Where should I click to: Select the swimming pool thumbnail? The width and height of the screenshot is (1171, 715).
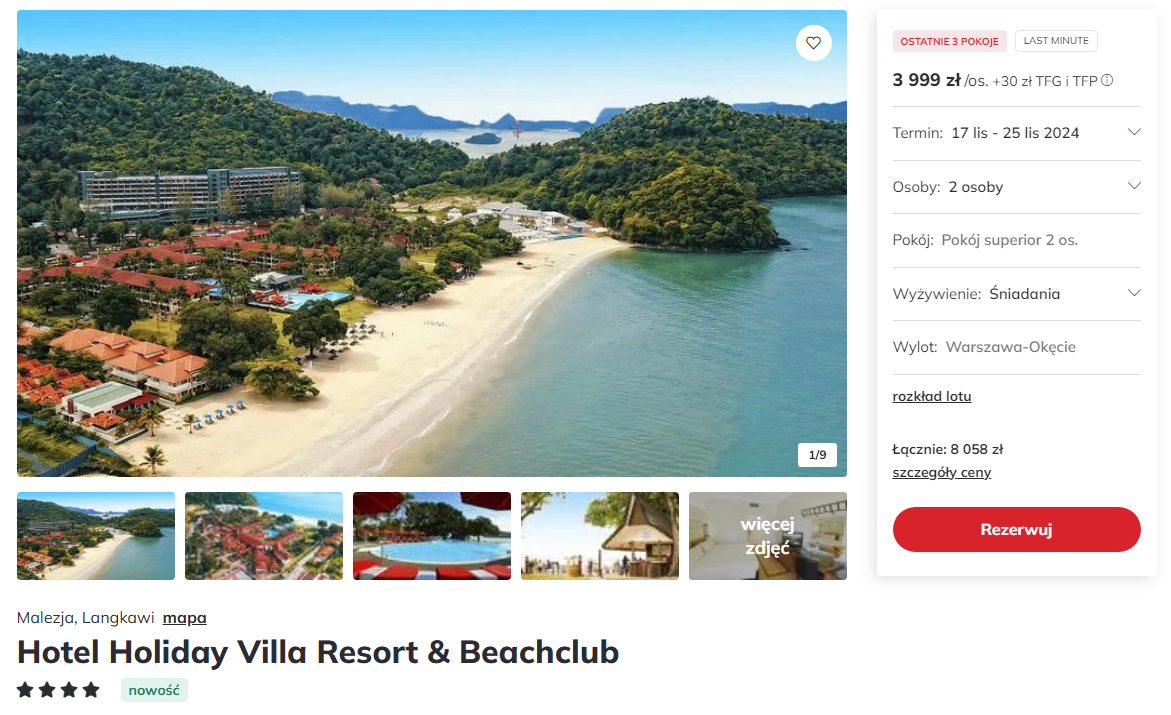point(432,536)
